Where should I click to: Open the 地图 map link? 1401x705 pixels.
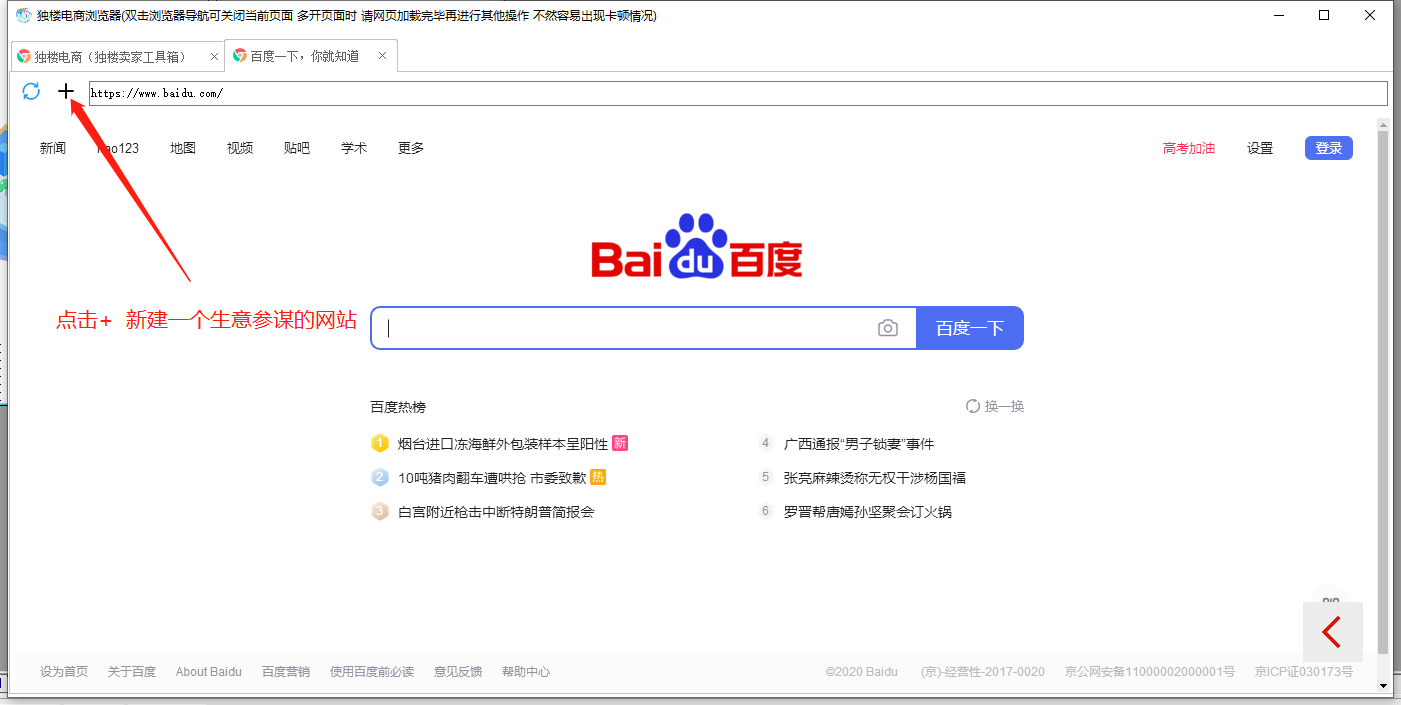[183, 148]
